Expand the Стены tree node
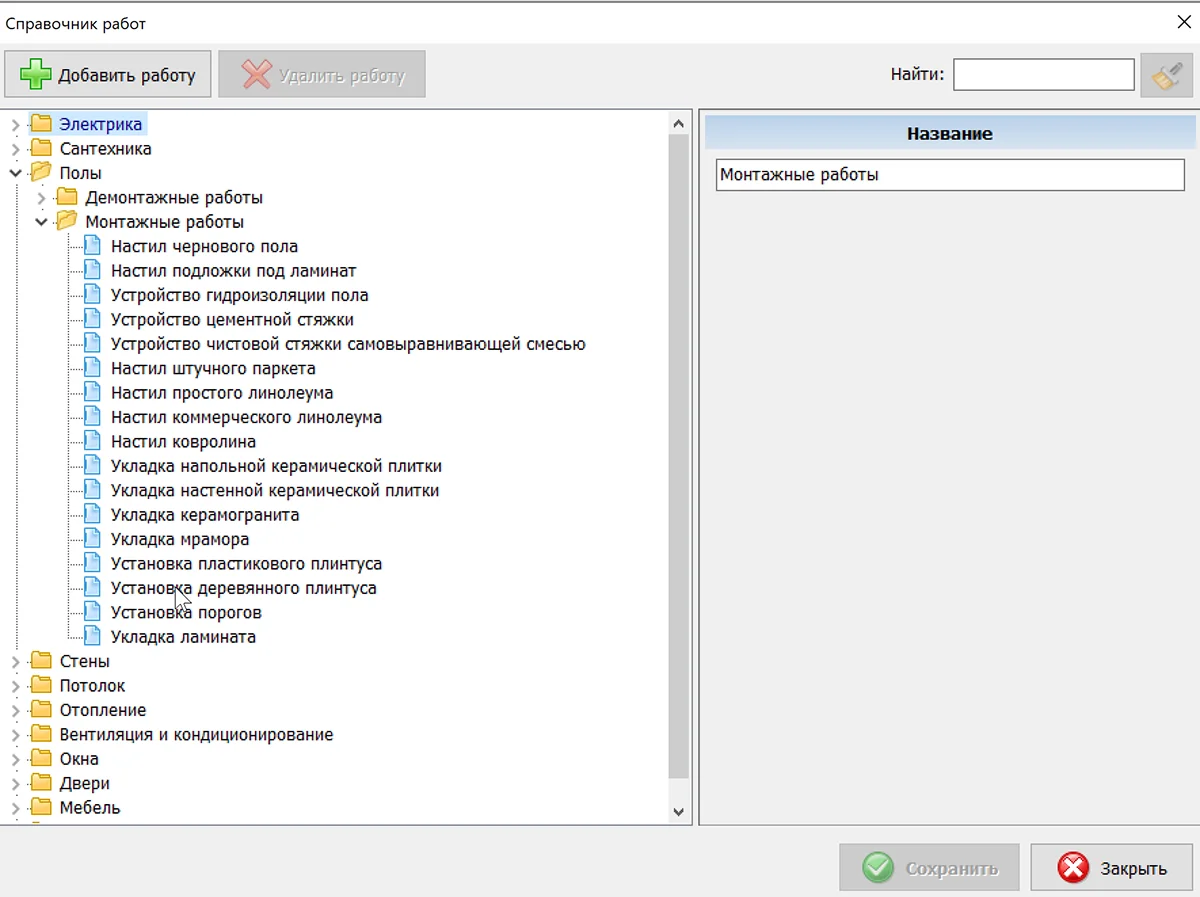This screenshot has width=1200, height=897. 15,662
